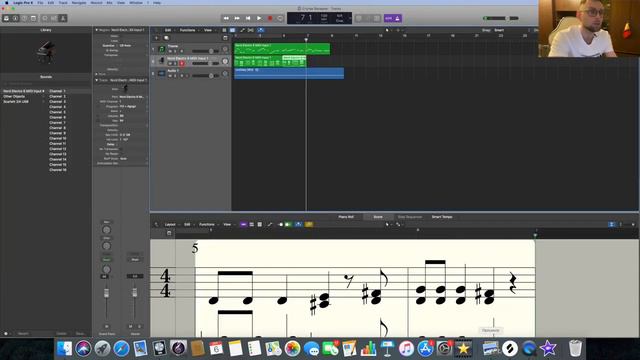Collapse the Track inspector disclosure triangle

[97, 80]
